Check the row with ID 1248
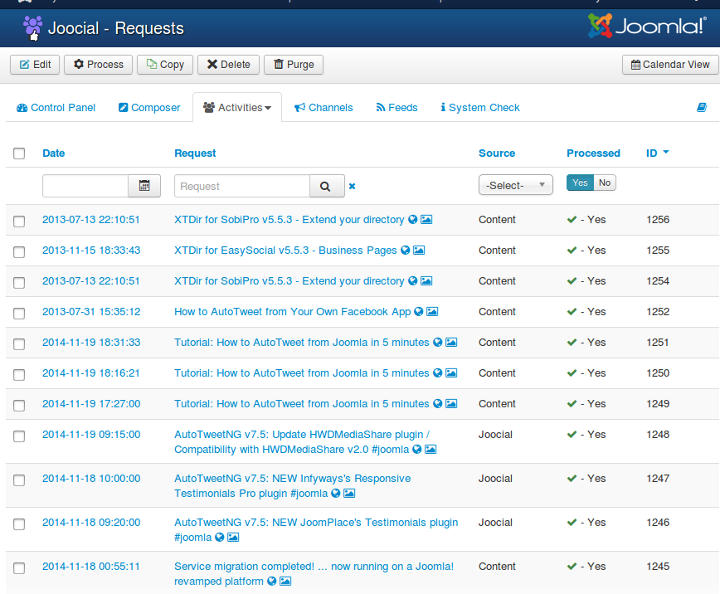Image resolution: width=720 pixels, height=594 pixels. pyautogui.click(x=19, y=436)
